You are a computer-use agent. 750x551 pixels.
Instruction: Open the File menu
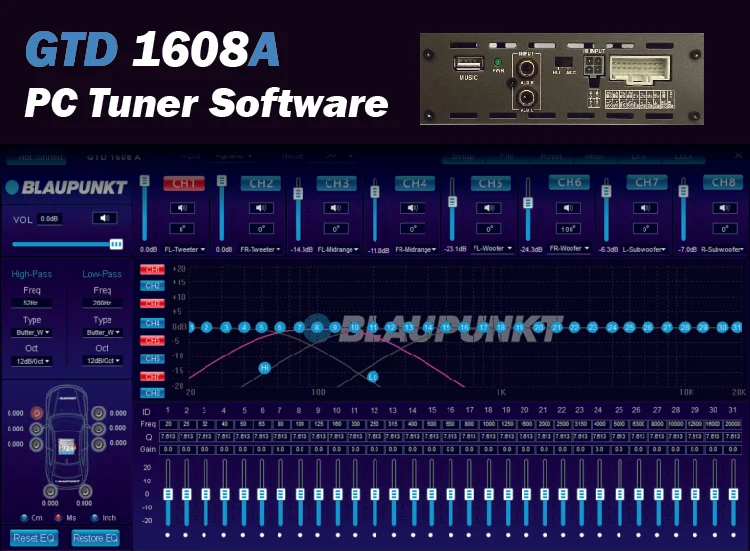[x=507, y=156]
